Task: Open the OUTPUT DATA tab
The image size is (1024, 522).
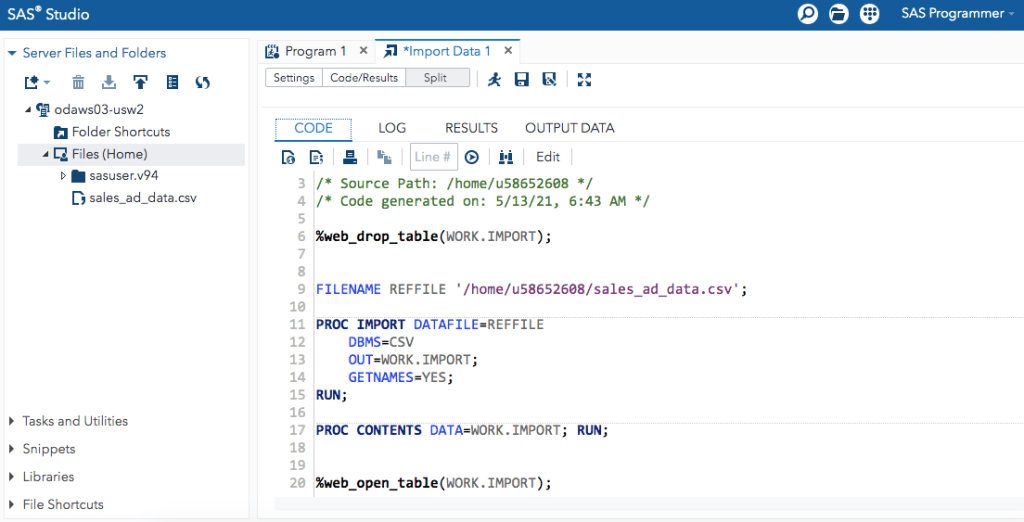Action: (569, 128)
